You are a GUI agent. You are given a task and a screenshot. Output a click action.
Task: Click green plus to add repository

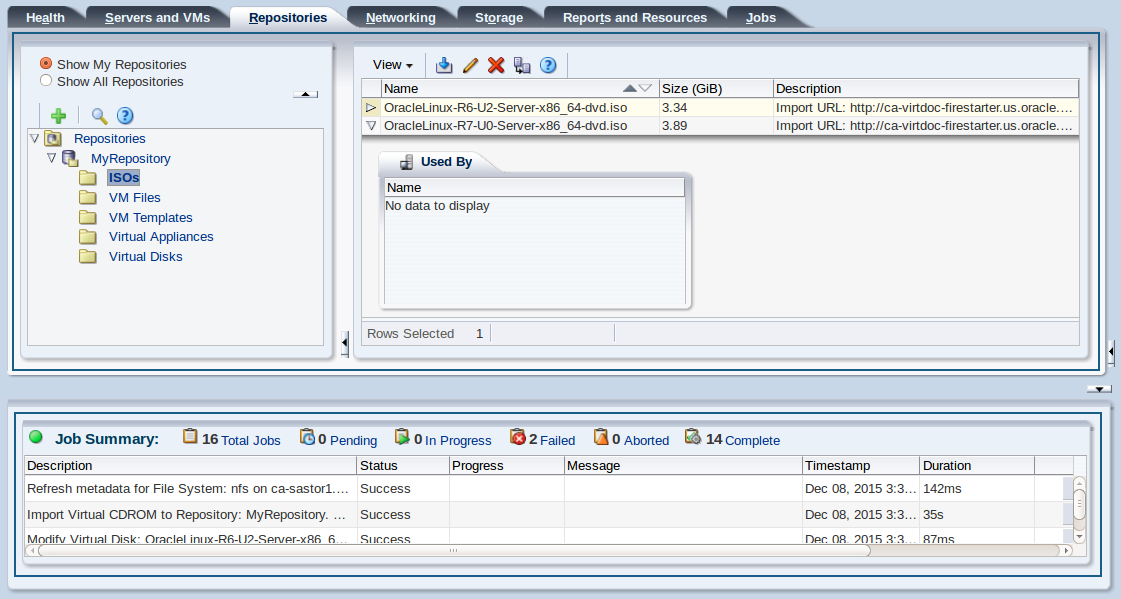pos(59,116)
